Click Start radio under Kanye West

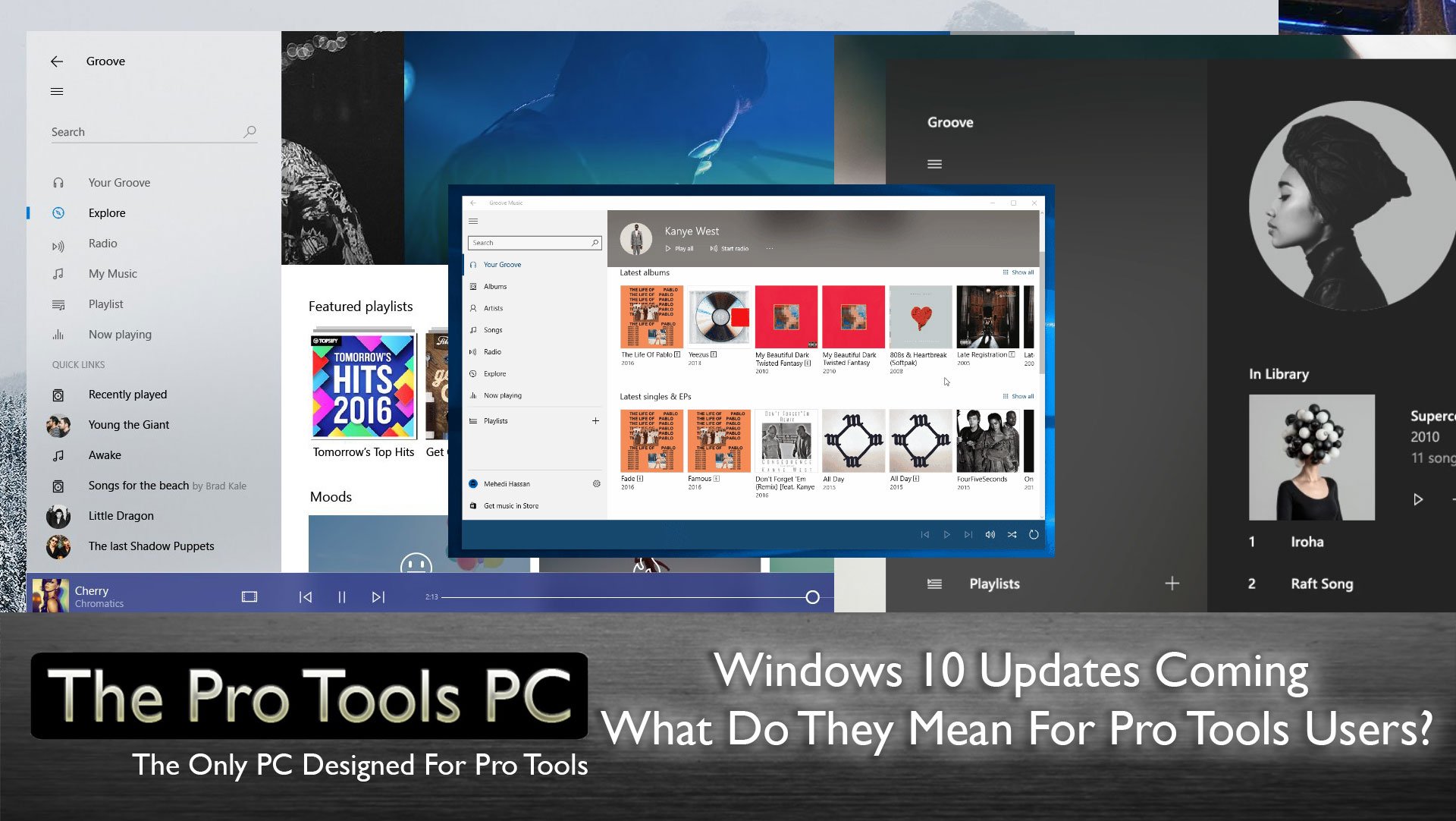click(730, 249)
